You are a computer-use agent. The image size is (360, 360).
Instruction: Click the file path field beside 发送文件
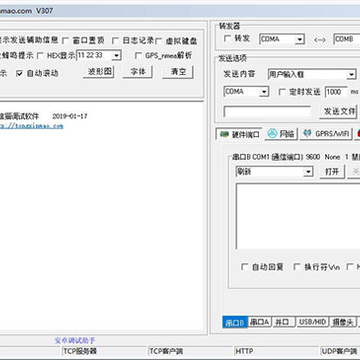coord(267,112)
